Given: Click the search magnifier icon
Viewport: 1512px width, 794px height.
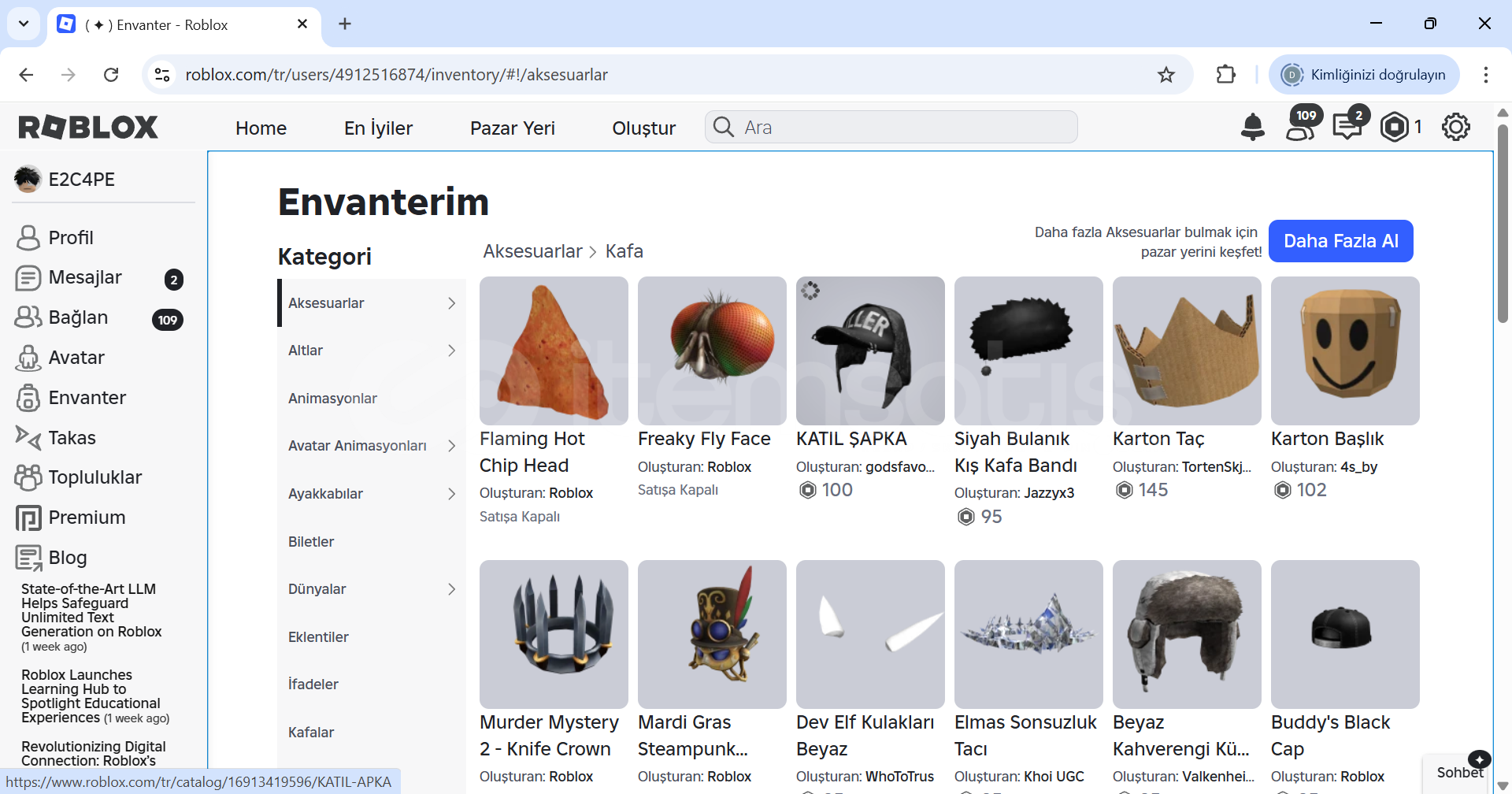Looking at the screenshot, I should pyautogui.click(x=724, y=127).
